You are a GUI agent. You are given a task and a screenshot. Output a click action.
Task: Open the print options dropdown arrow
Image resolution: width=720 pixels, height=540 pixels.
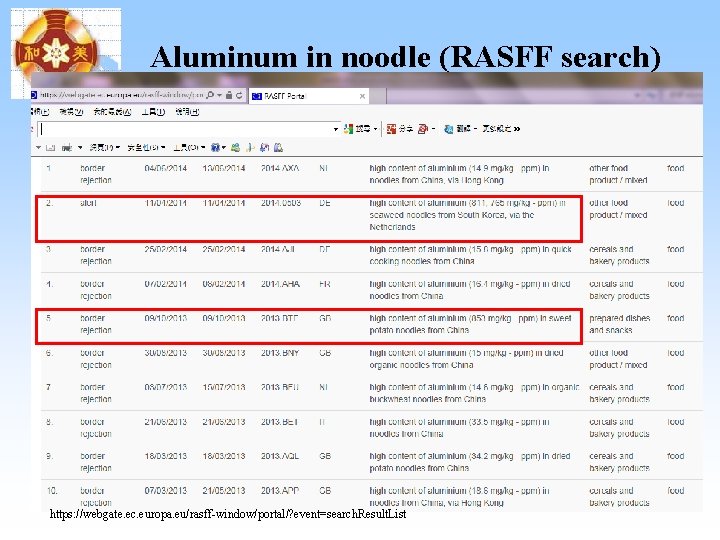[x=80, y=147]
